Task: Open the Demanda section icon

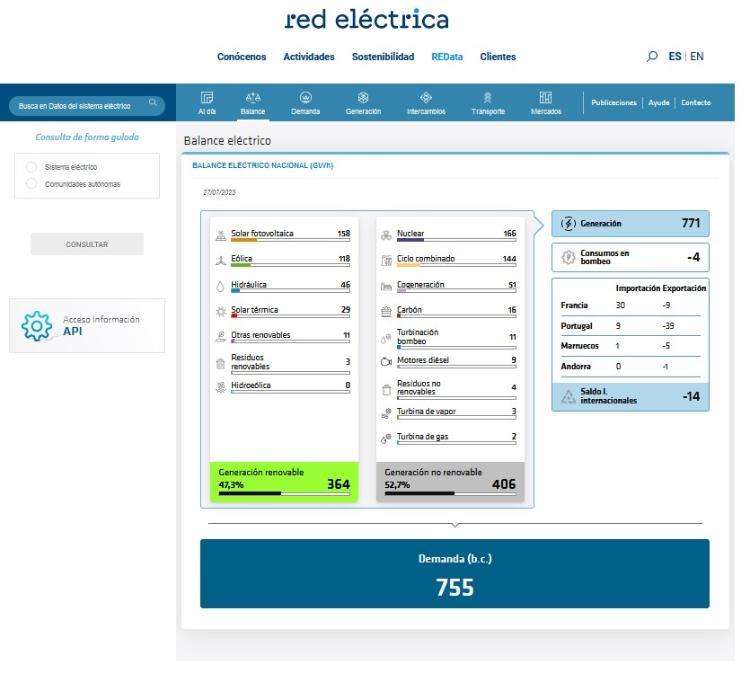Action: tap(304, 98)
